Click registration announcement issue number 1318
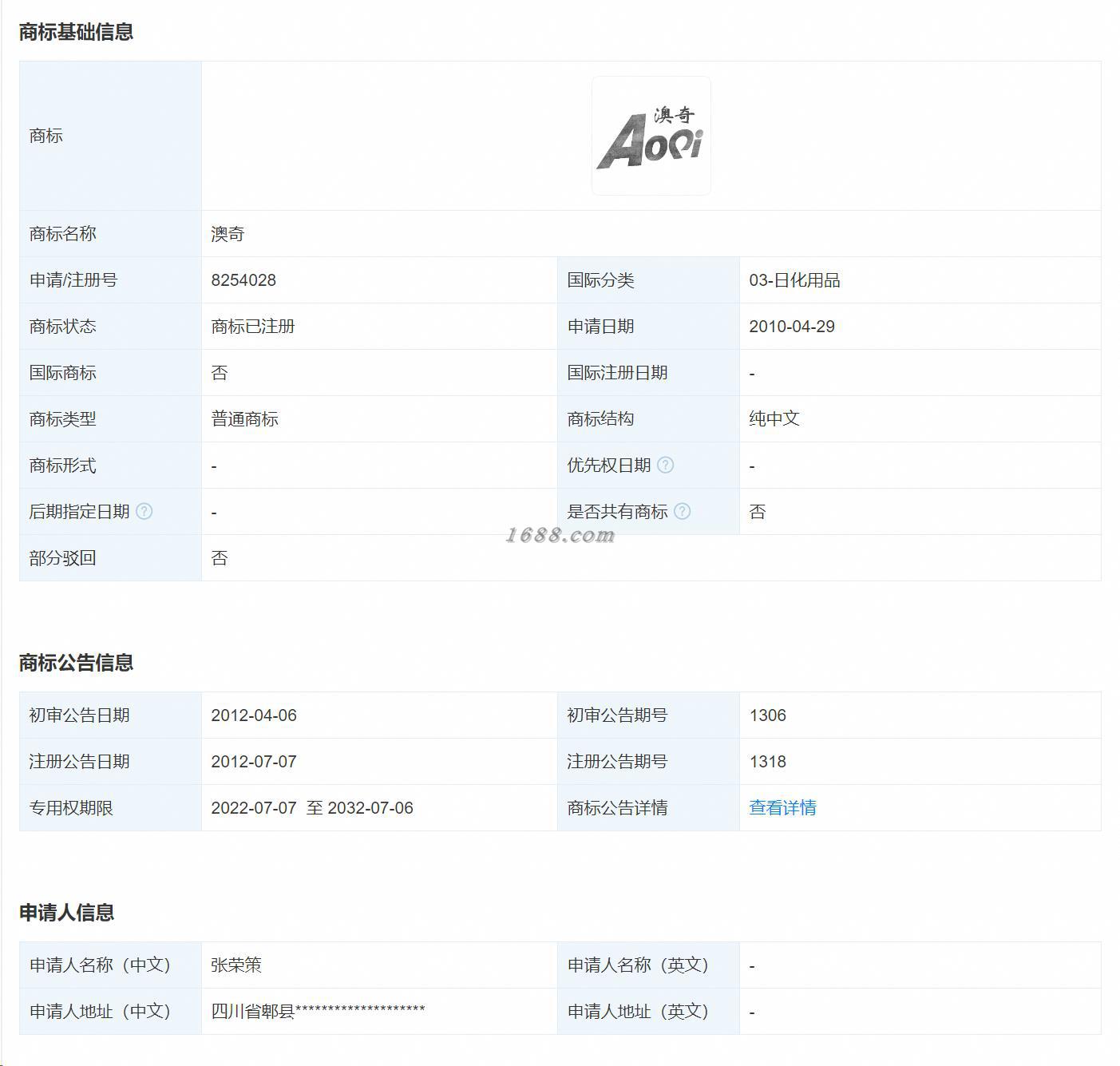Image resolution: width=1120 pixels, height=1066 pixels. pyautogui.click(x=767, y=762)
